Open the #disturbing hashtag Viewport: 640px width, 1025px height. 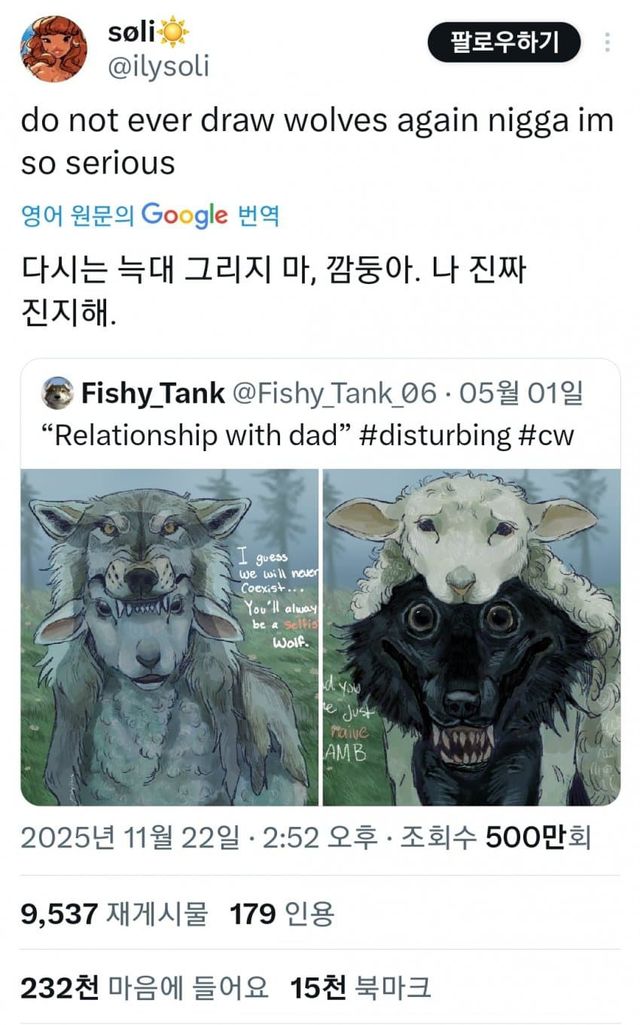435,435
